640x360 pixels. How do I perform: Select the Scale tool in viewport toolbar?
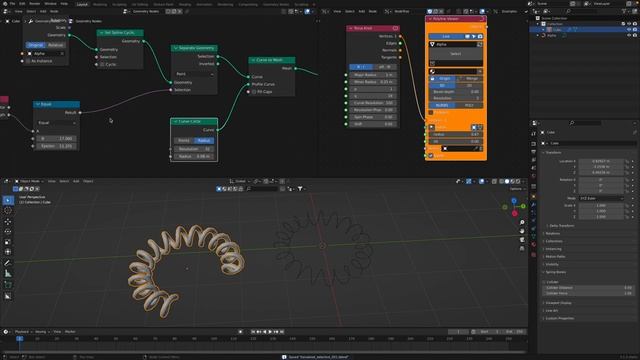8,242
